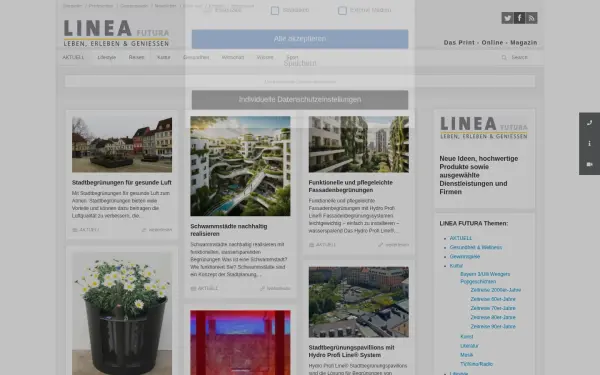Open the Lifestyle menu item
600x375 pixels.
pos(106,57)
